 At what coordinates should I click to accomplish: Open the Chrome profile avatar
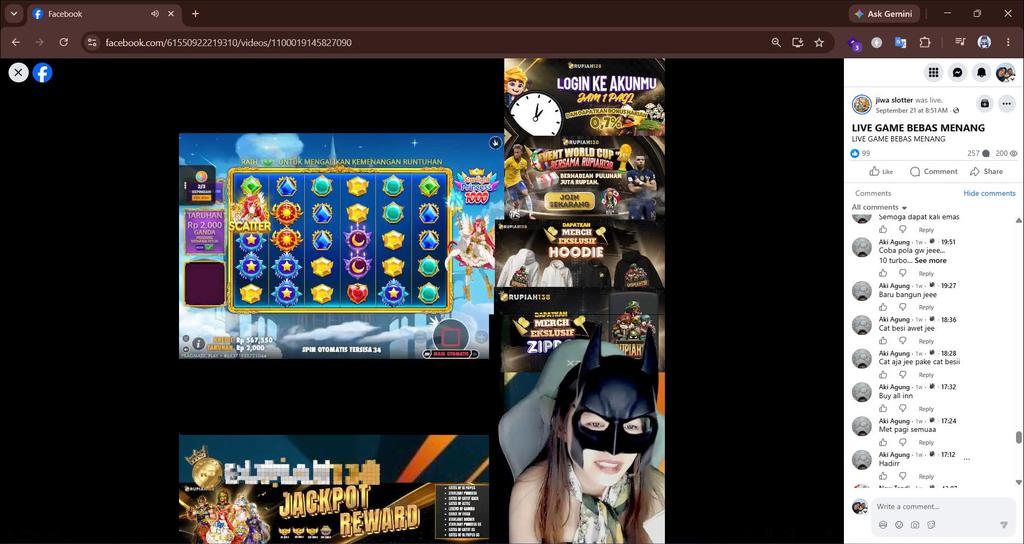[x=984, y=42]
